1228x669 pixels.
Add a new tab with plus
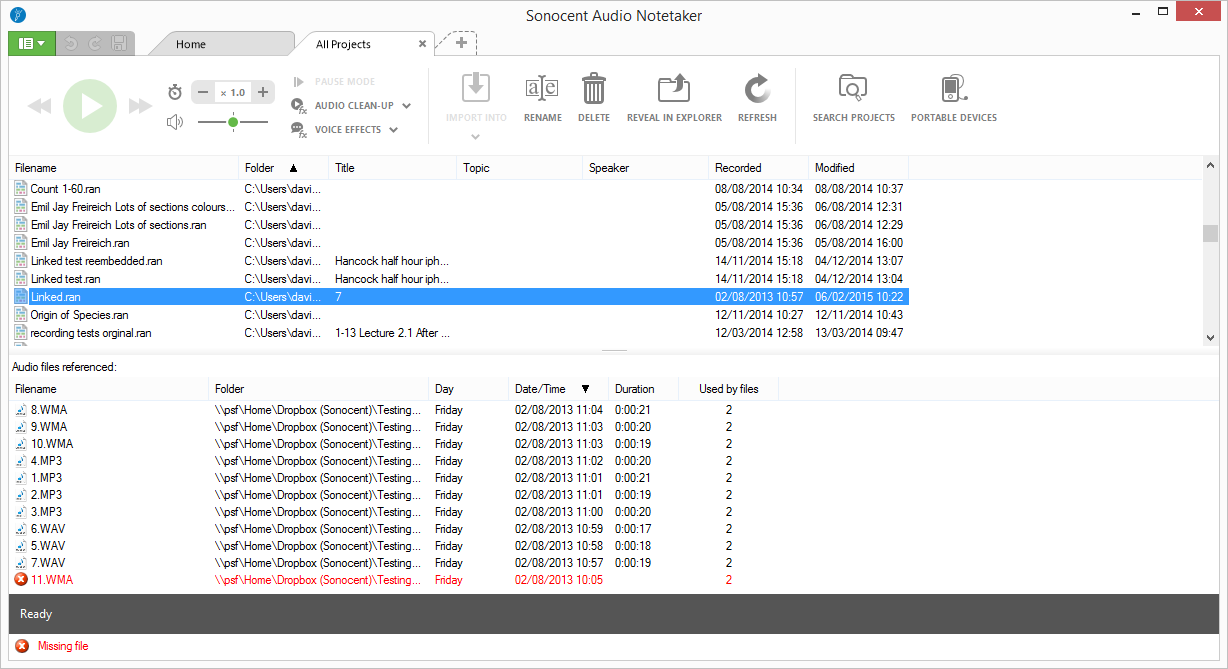click(x=461, y=43)
